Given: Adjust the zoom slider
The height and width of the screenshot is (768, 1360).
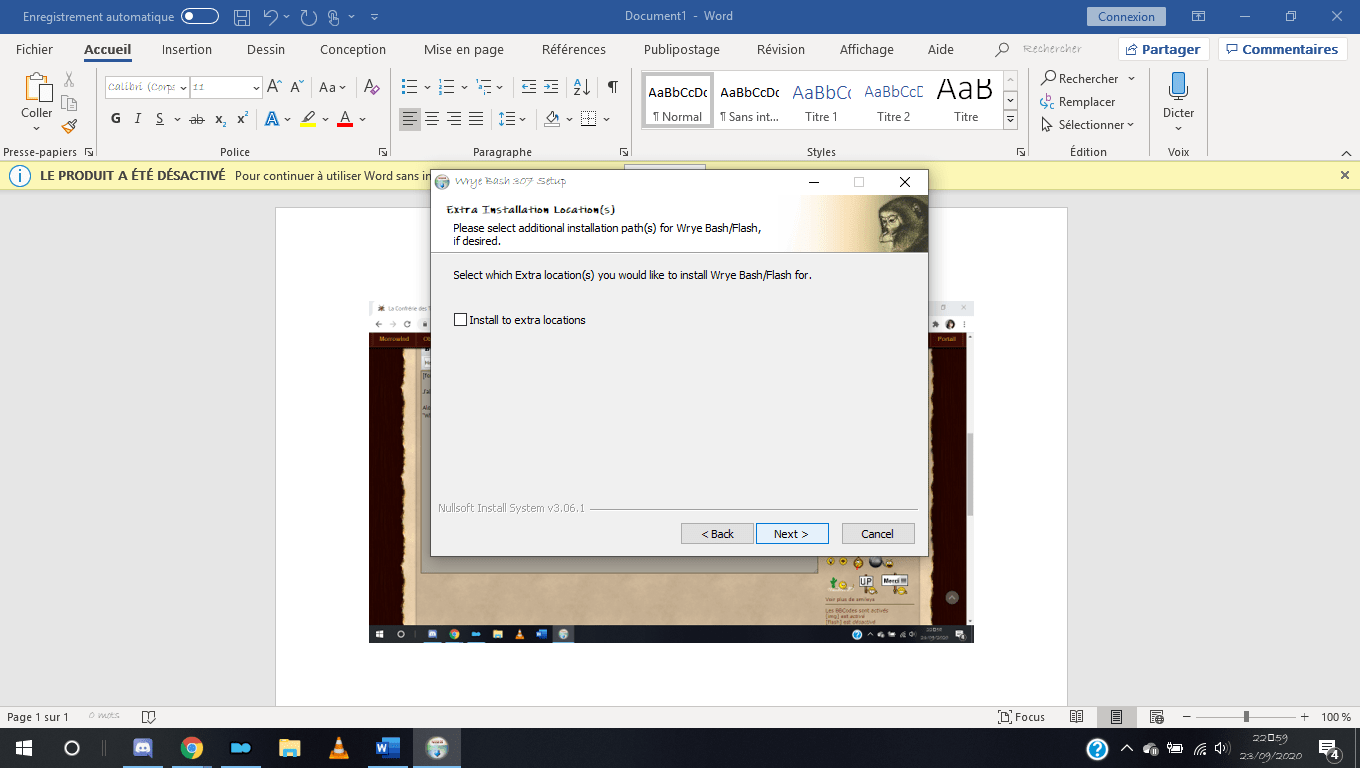Looking at the screenshot, I should 1246,717.
